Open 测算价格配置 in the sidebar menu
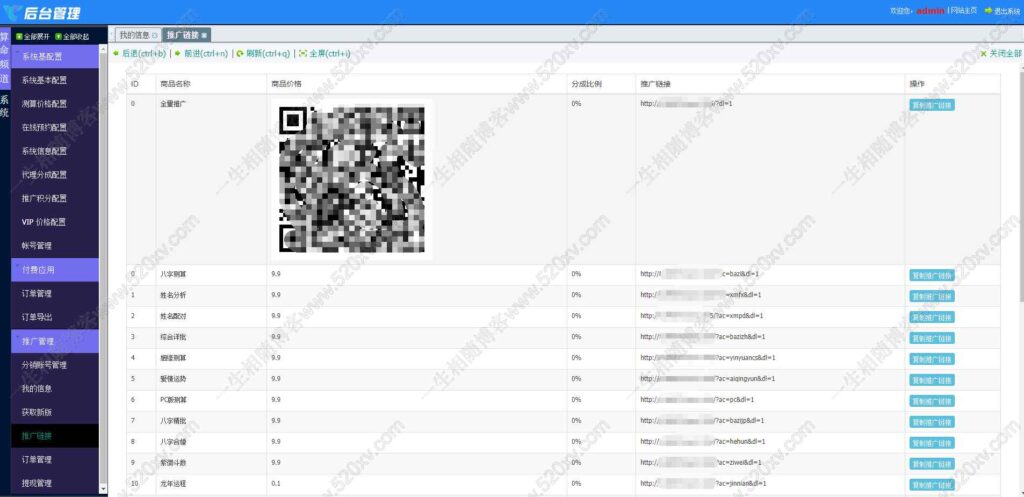Image resolution: width=1024 pixels, height=497 pixels. pos(45,104)
